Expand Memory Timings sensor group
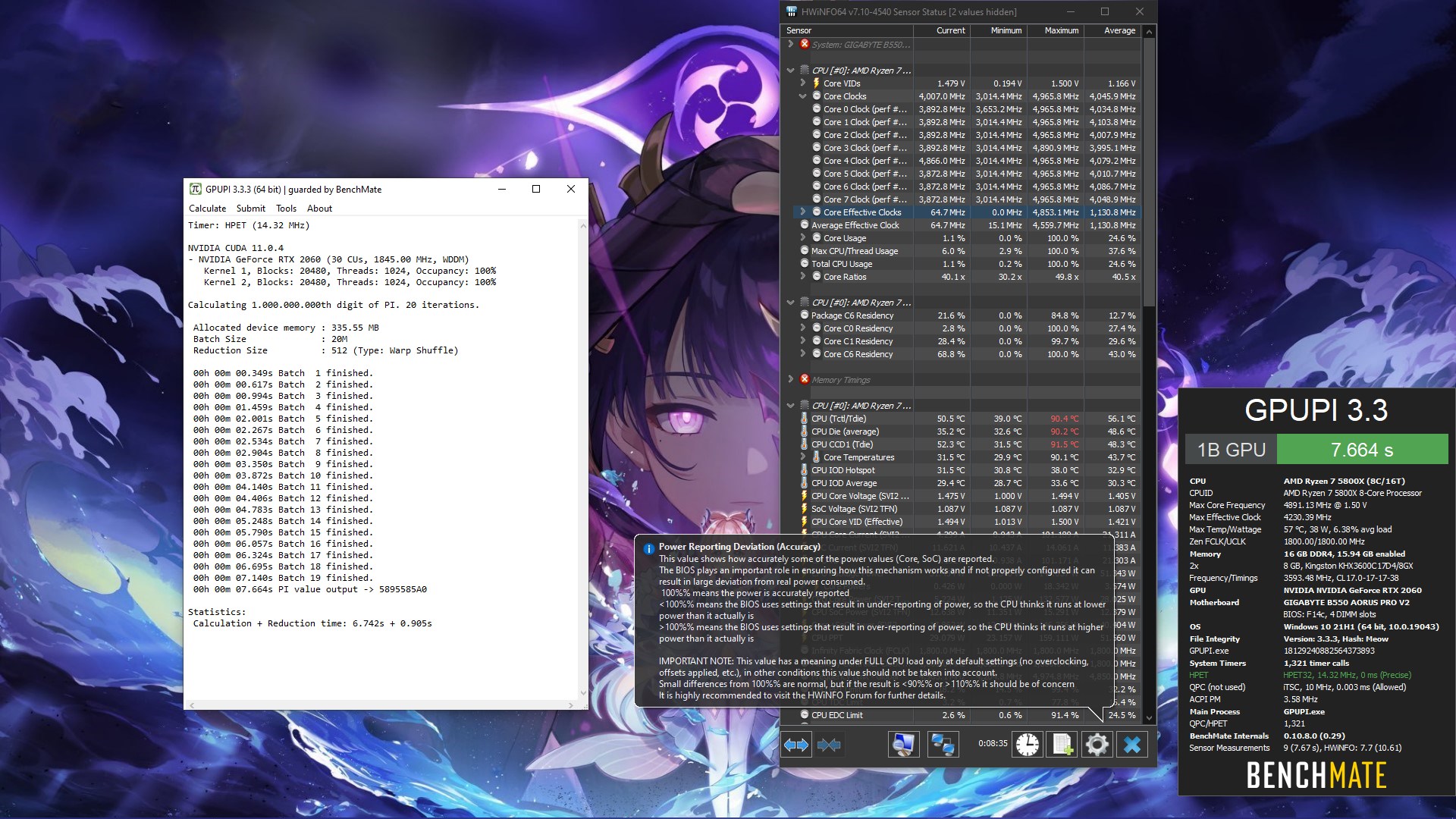This screenshot has height=819, width=1456. [x=791, y=379]
